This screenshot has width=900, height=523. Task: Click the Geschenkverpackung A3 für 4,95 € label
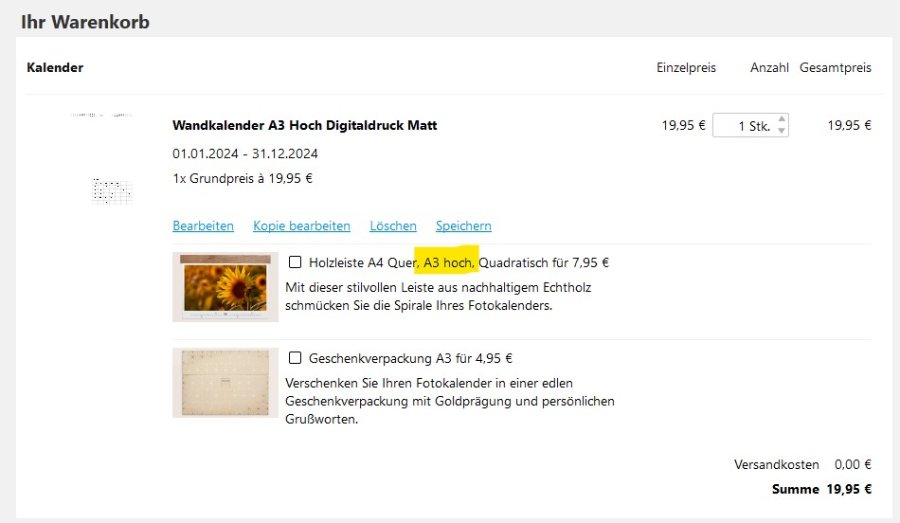410,358
